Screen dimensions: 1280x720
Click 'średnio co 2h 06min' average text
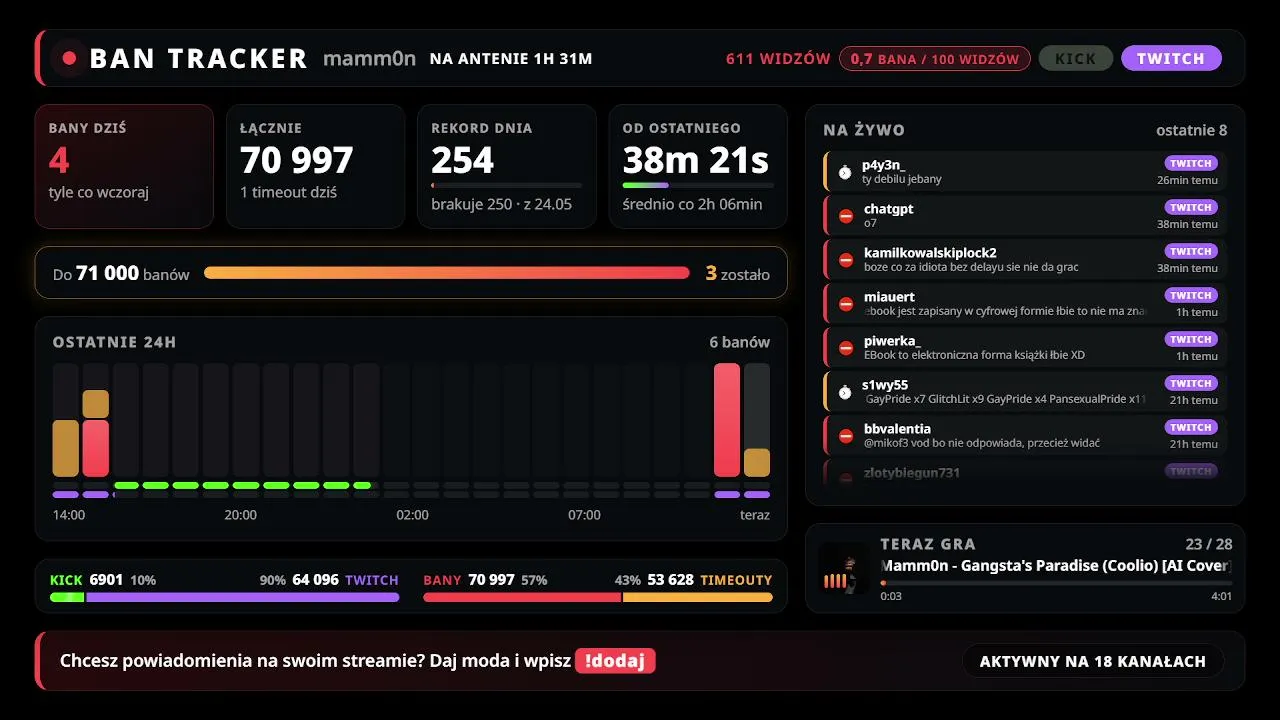692,204
